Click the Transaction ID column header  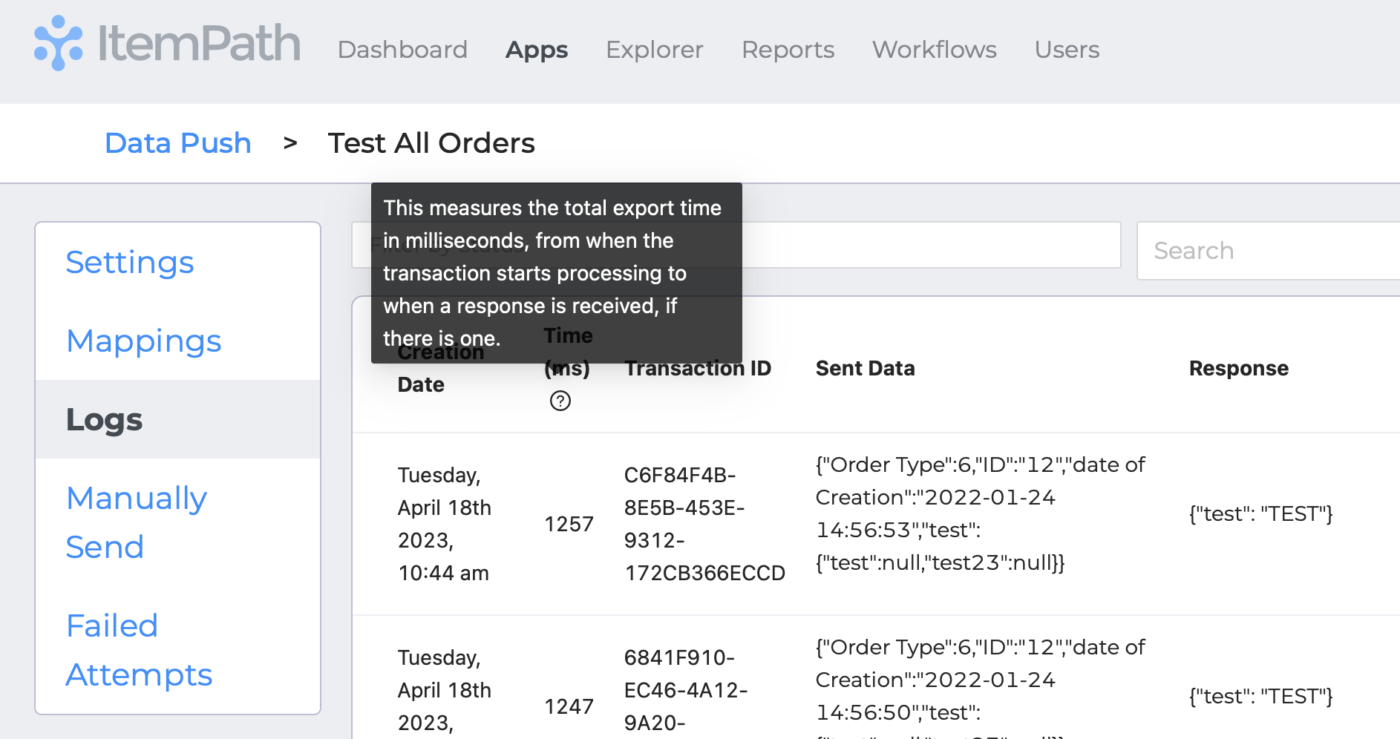tap(698, 368)
